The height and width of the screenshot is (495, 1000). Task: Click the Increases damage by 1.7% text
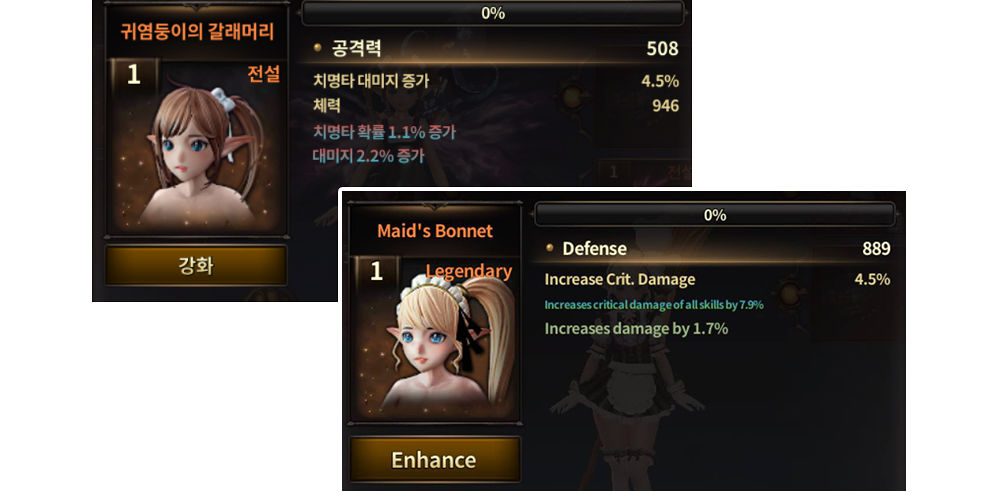click(x=636, y=329)
